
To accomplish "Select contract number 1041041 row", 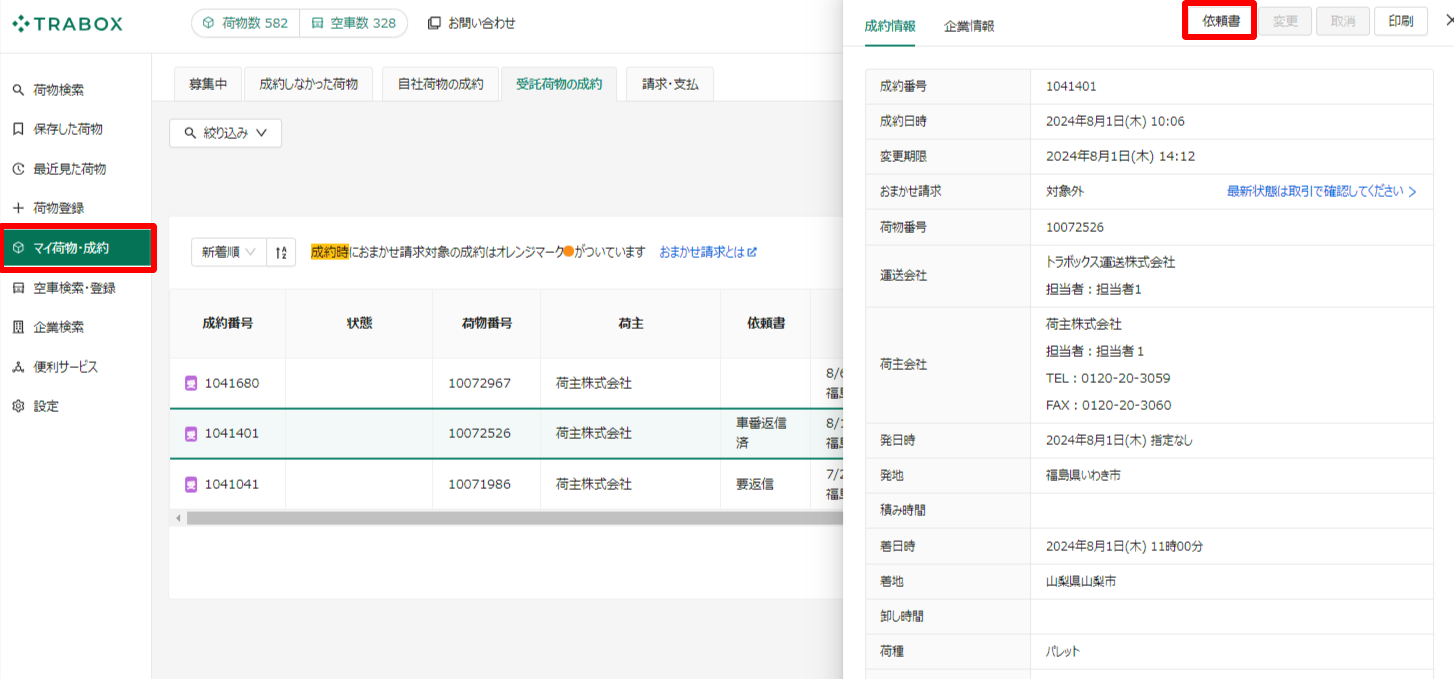I will click(506, 484).
